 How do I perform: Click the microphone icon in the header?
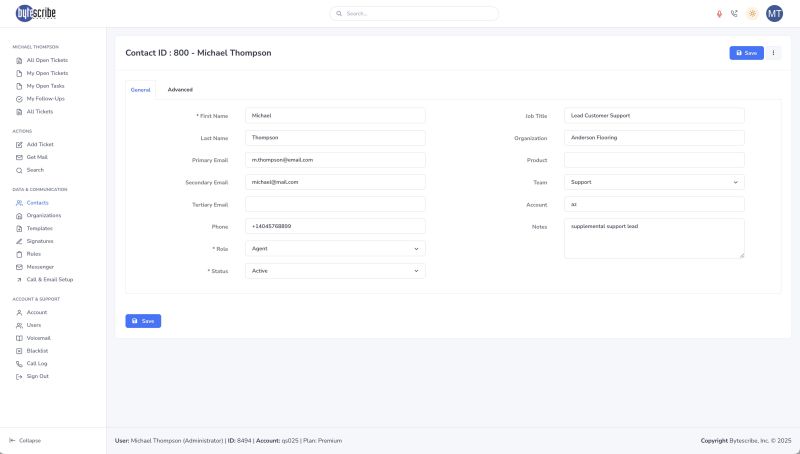click(719, 13)
